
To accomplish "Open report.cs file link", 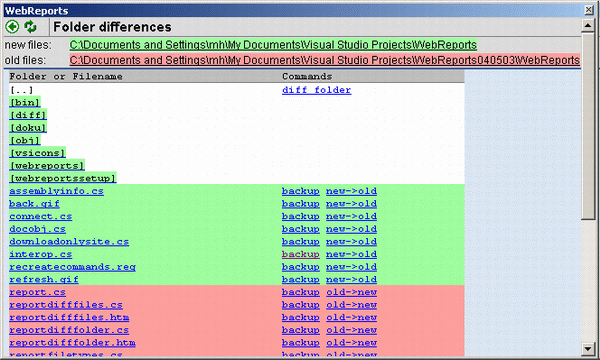I will point(38,292).
